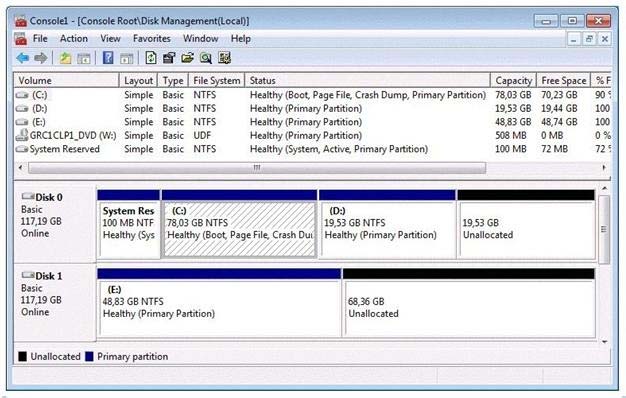Open the Favorites menu

[152, 39]
